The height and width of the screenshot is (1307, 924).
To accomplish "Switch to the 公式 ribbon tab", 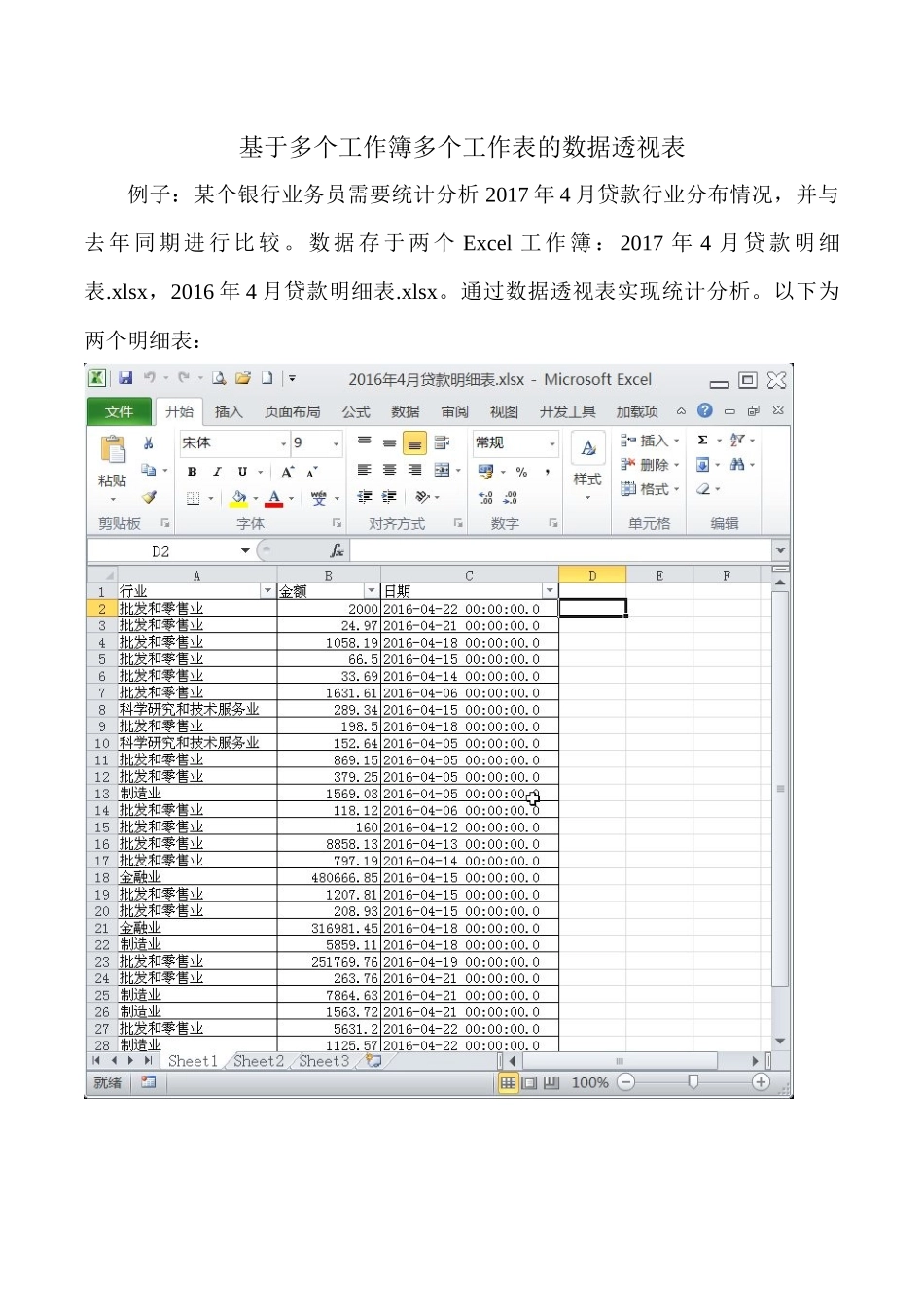I will pos(356,411).
